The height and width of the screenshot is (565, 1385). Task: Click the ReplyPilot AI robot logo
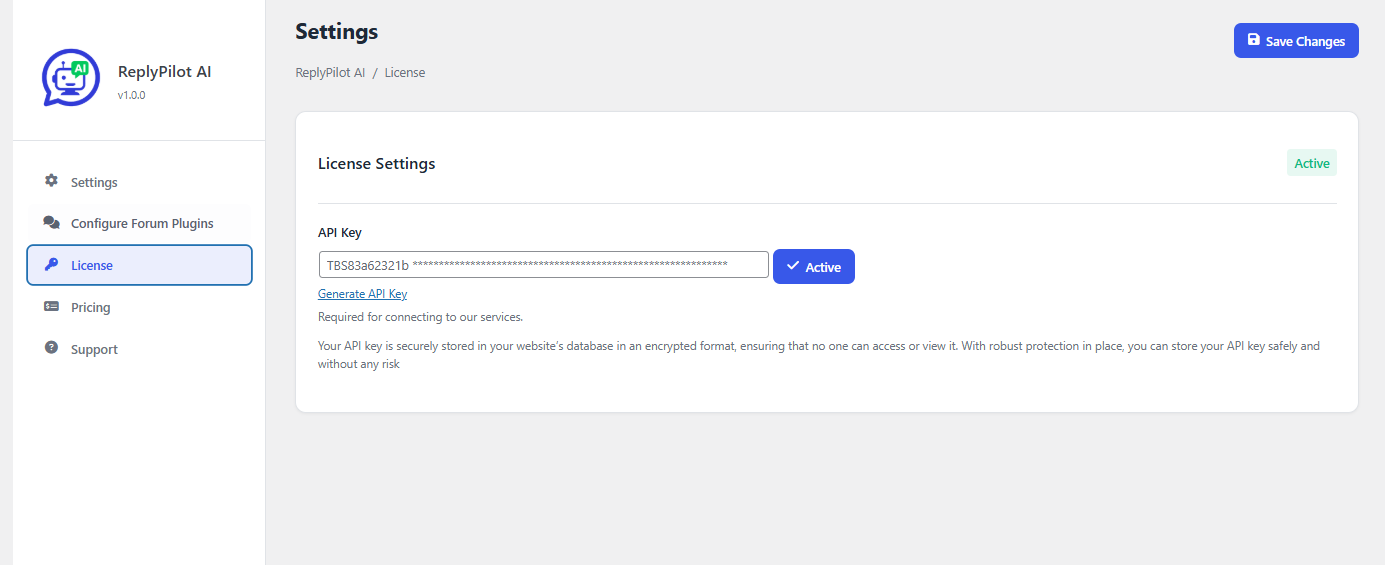click(x=71, y=77)
